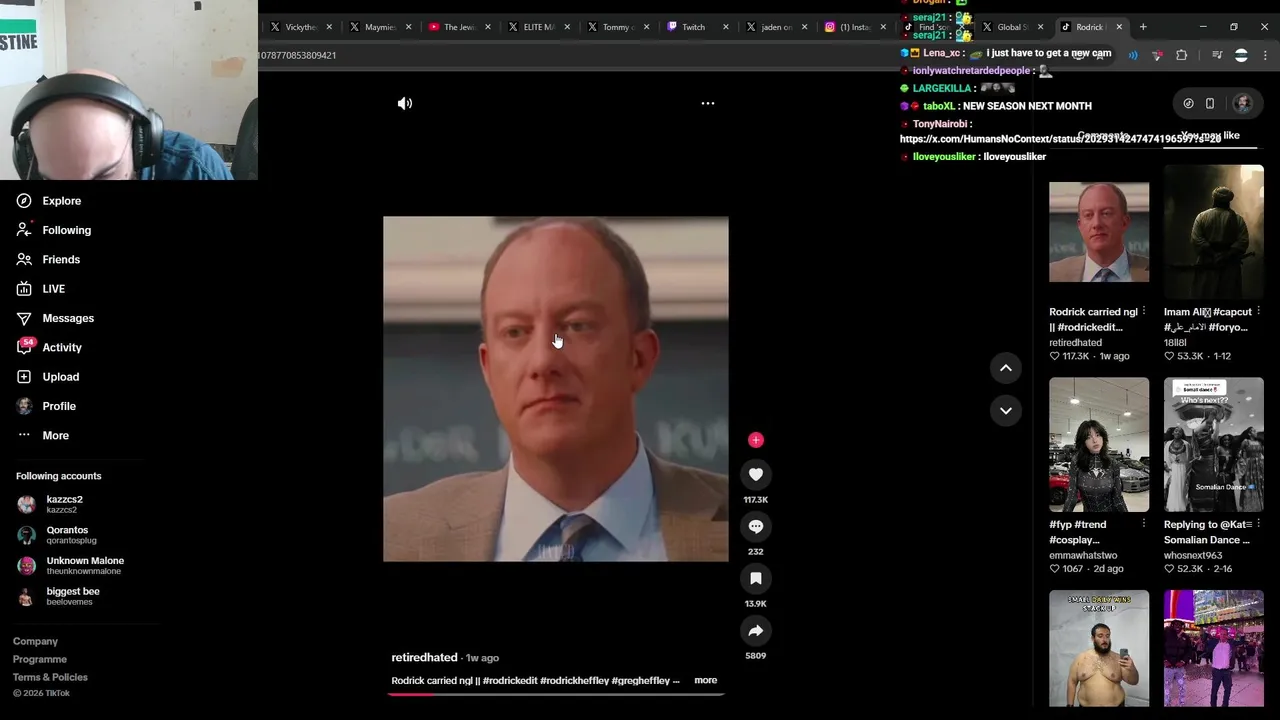Open retiredhated profile from video caption

(424, 657)
